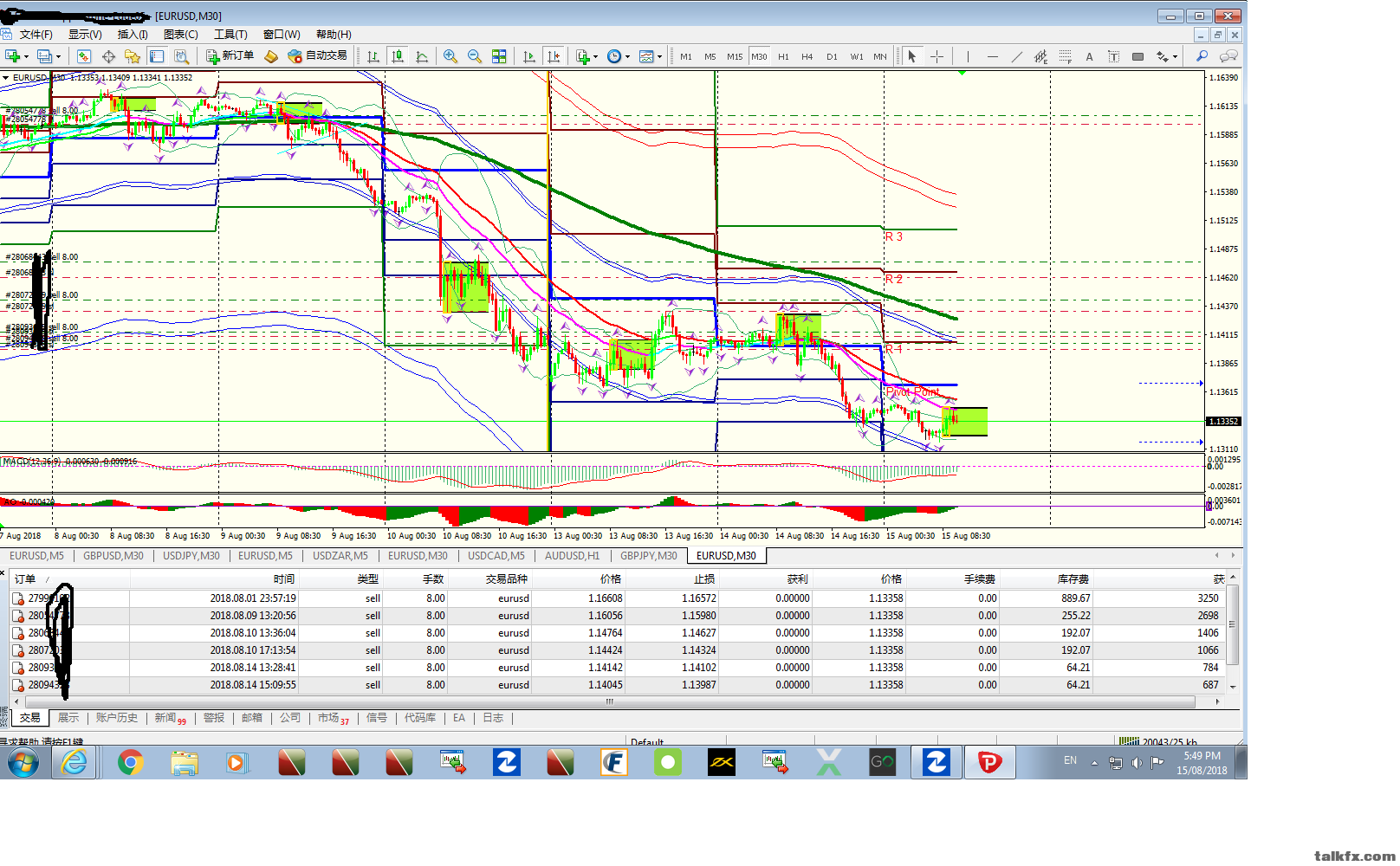Toggle the Terminal panel icon
Image resolution: width=1400 pixels, height=866 pixels.
[157, 56]
